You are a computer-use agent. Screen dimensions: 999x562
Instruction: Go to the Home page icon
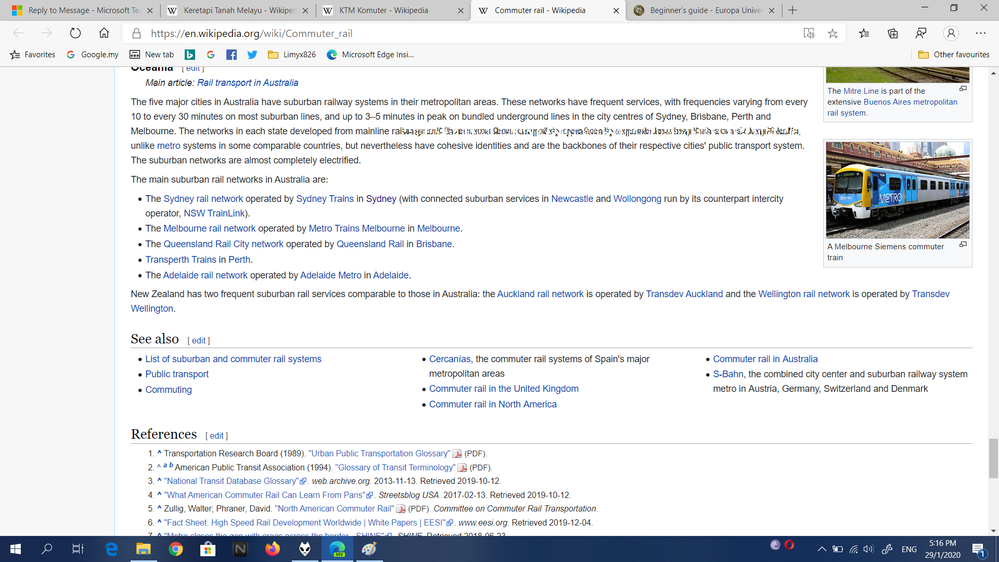(x=104, y=33)
